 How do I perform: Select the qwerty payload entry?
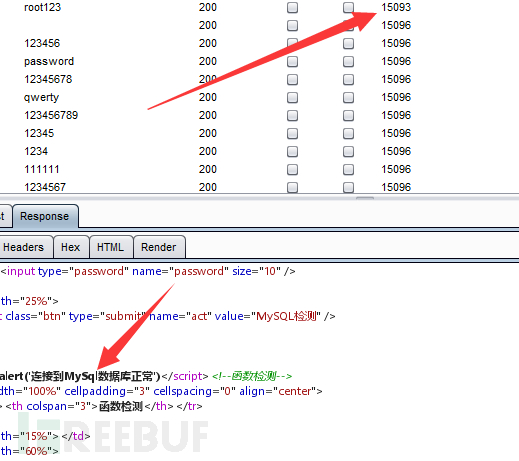(x=41, y=97)
